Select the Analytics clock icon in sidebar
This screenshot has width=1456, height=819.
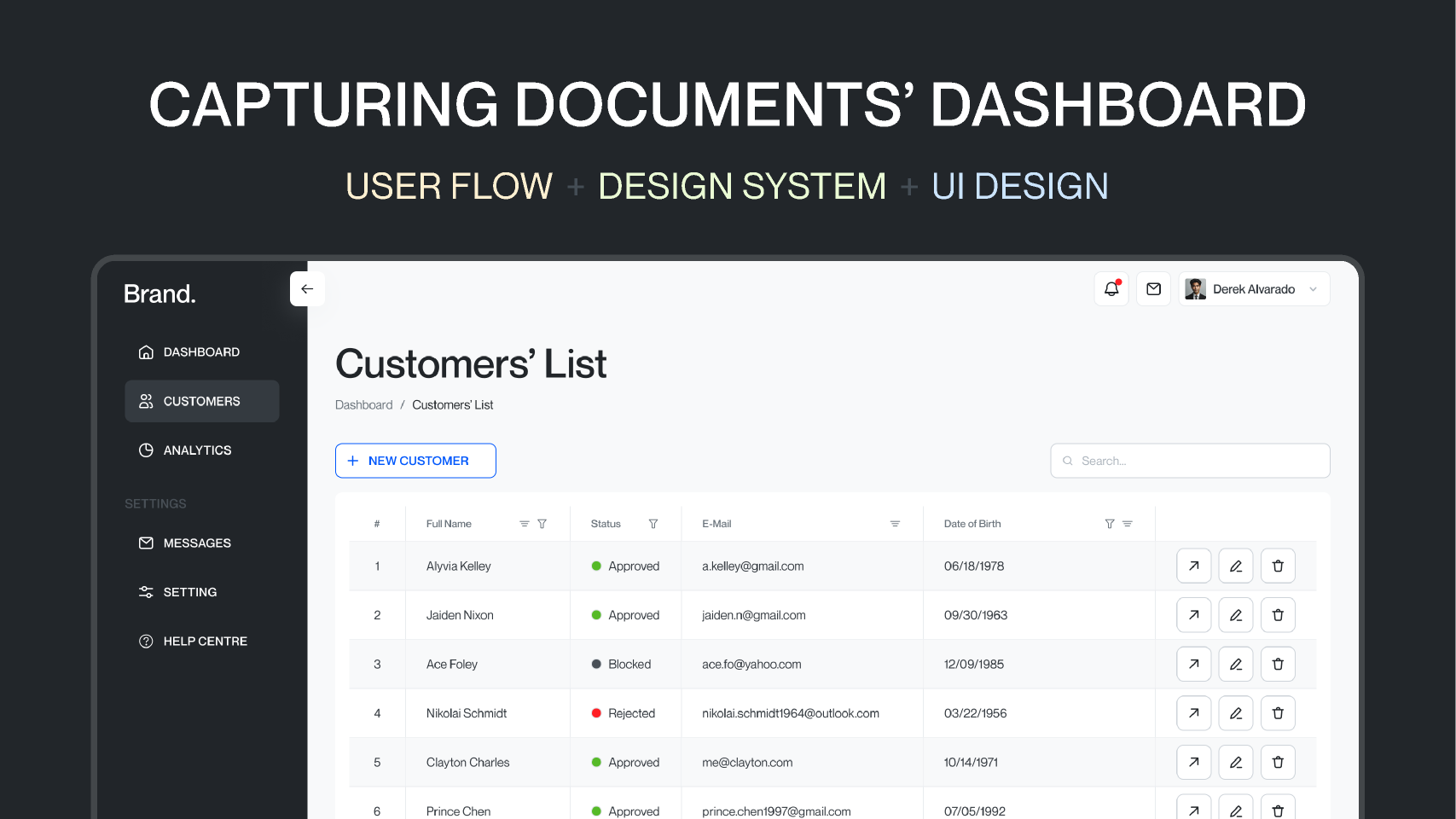(x=146, y=450)
